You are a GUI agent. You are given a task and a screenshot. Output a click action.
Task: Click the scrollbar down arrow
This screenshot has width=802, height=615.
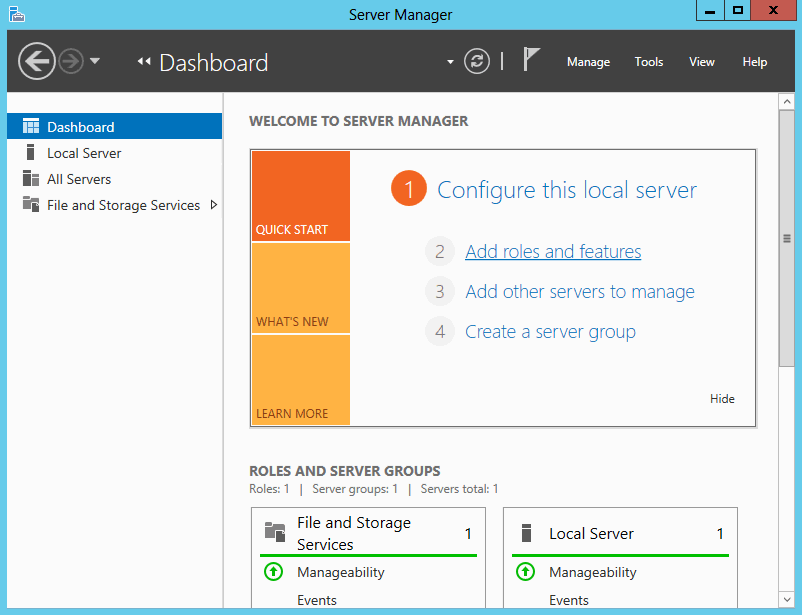[787, 599]
